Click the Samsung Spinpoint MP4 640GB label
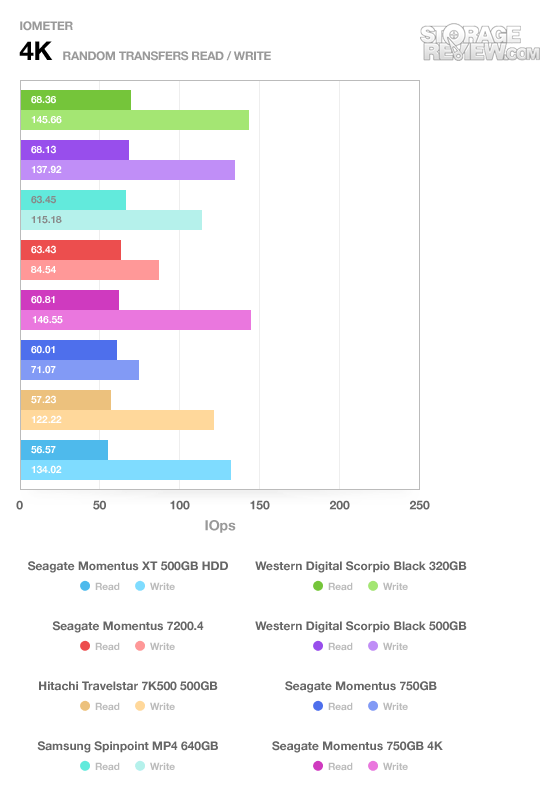Viewport: 560px width, 790px height. tap(128, 746)
